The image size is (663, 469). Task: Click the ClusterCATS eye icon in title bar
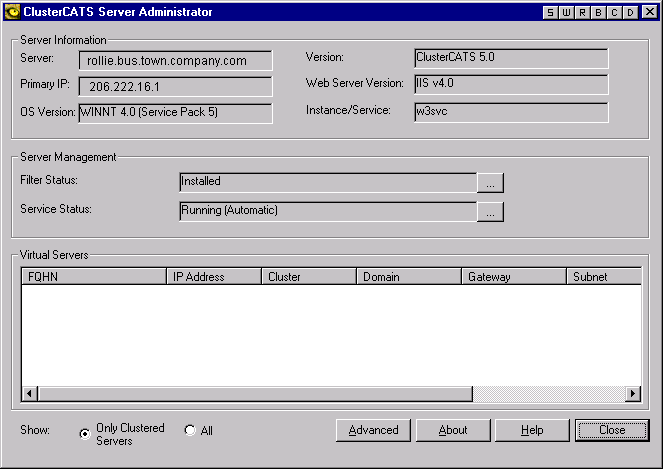12,11
